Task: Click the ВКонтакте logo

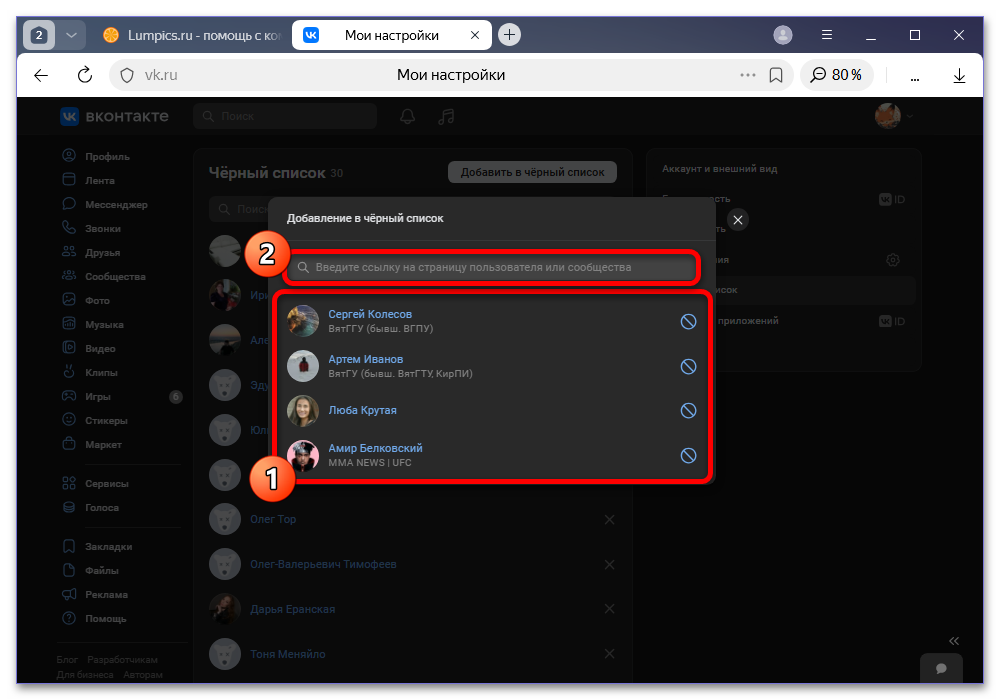Action: pos(115,116)
